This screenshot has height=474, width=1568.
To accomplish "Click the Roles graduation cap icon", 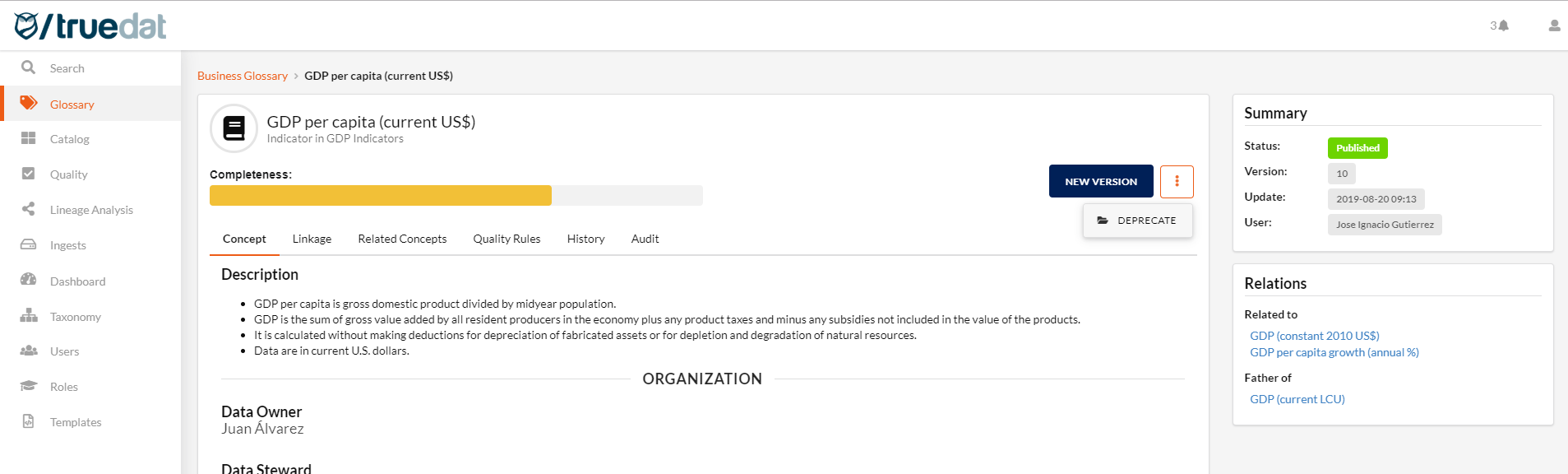I will (x=28, y=386).
